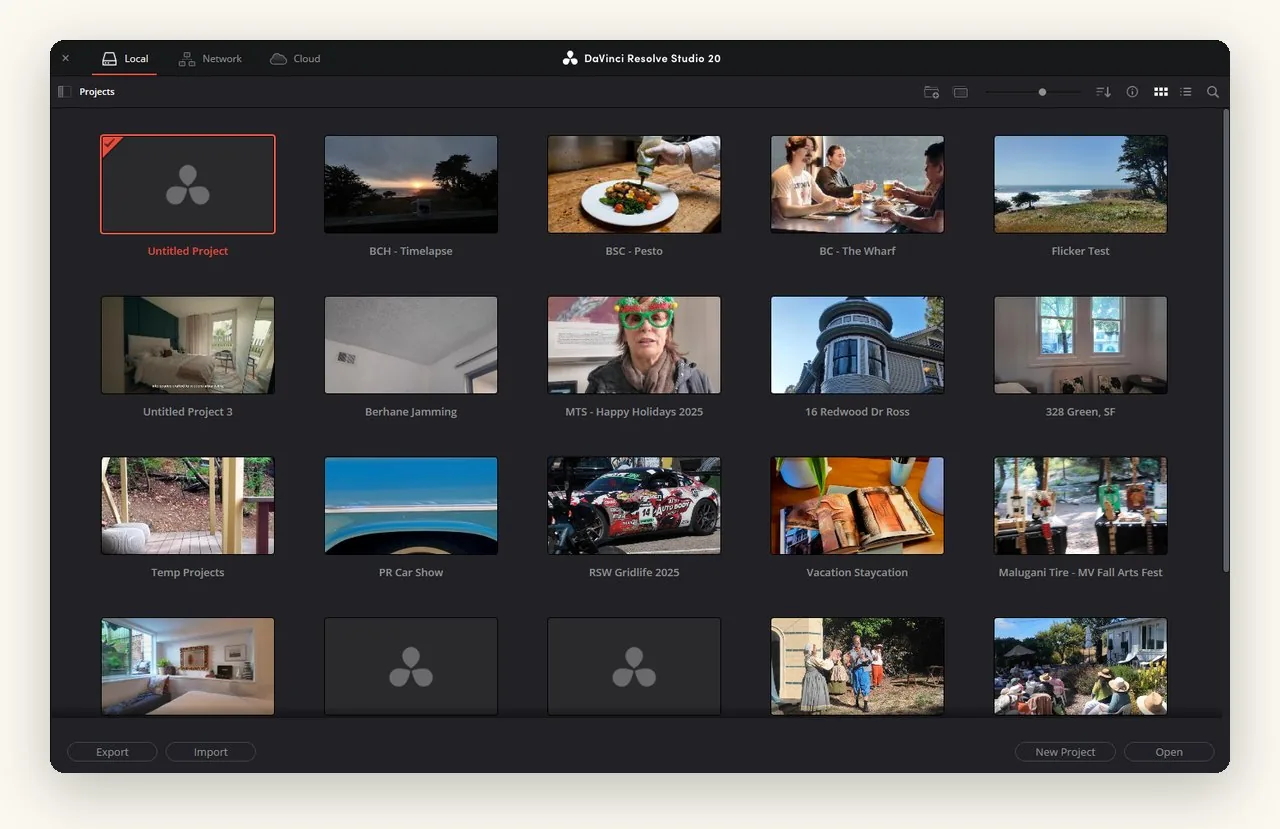This screenshot has height=829, width=1280.
Task: Select the Flicker Test project thumbnail
Action: [x=1080, y=184]
